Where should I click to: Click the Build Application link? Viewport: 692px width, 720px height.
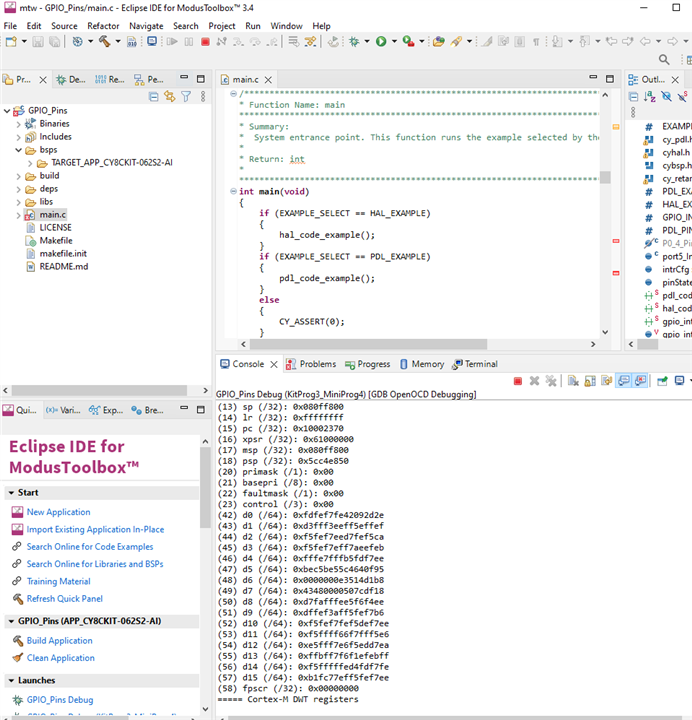pos(59,641)
